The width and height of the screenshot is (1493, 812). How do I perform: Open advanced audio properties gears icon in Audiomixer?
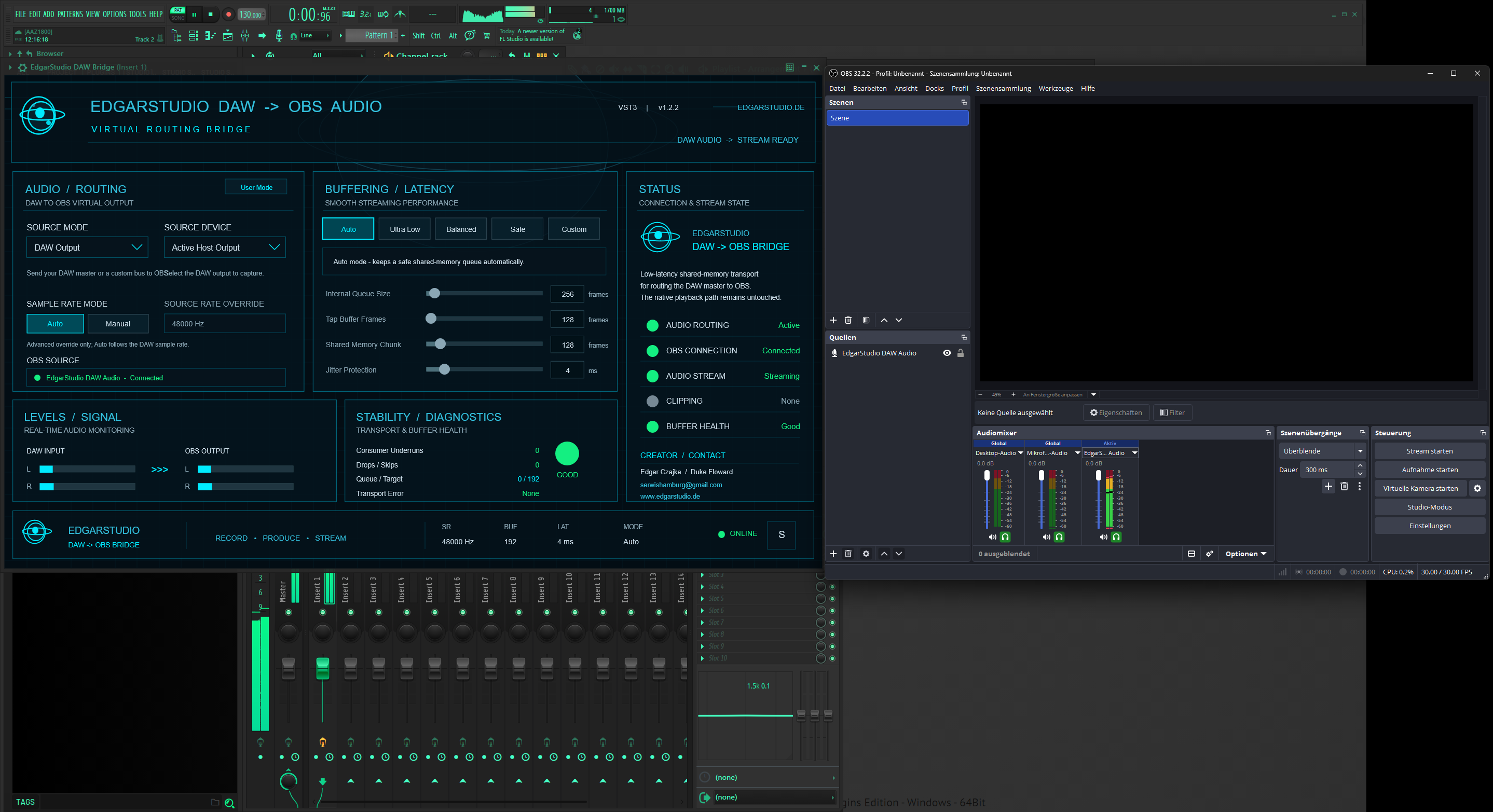(x=1210, y=554)
